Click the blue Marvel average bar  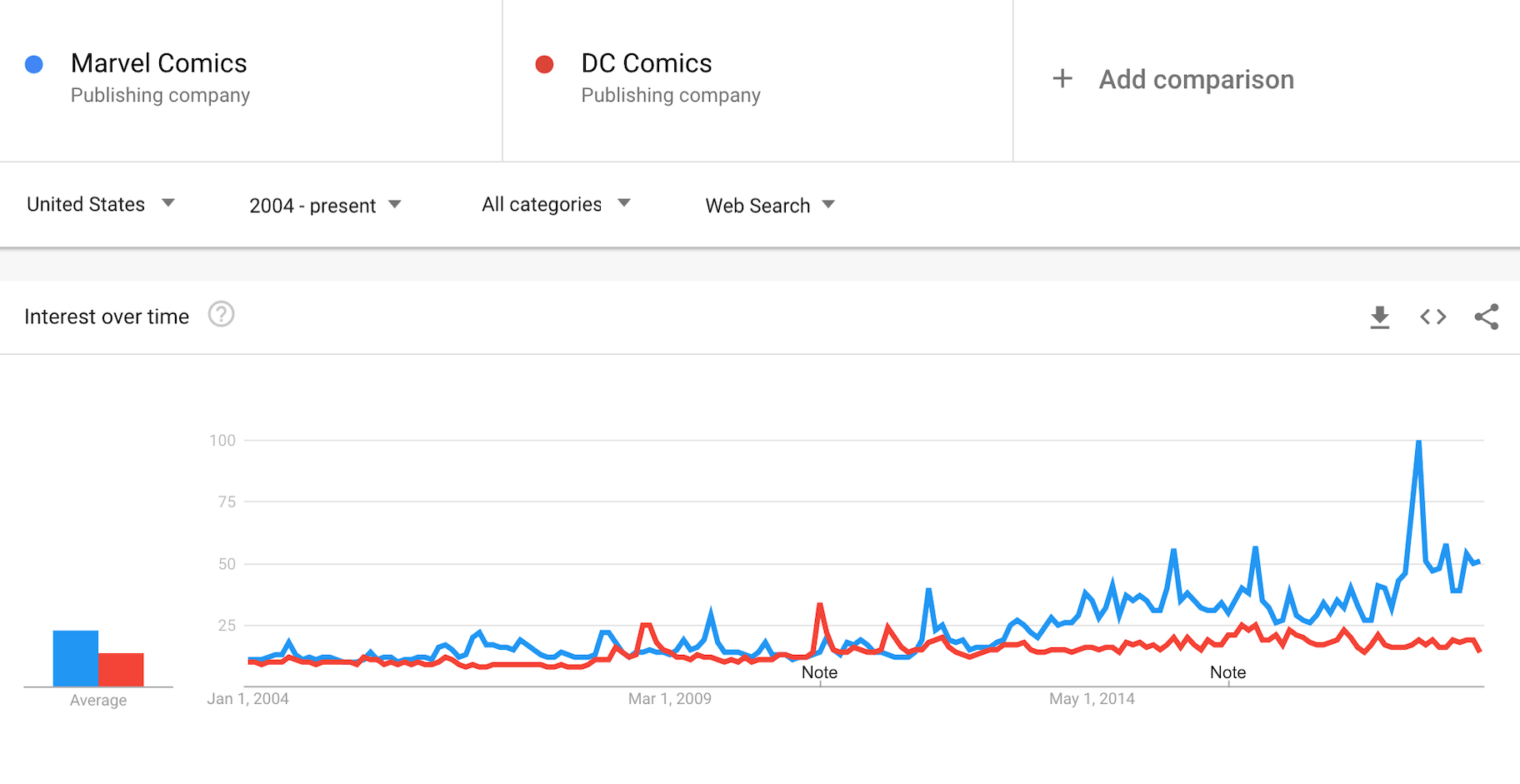pyautogui.click(x=76, y=658)
